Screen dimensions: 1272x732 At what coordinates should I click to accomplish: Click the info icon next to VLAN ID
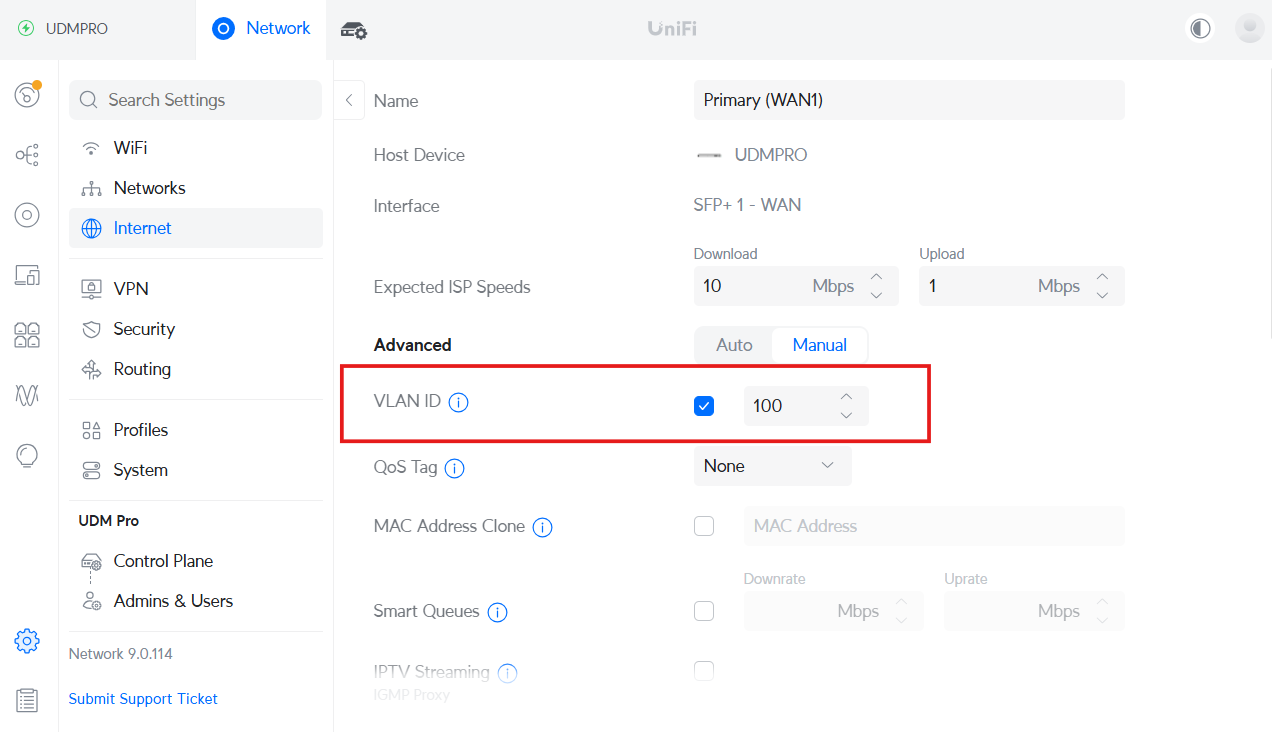(x=459, y=403)
